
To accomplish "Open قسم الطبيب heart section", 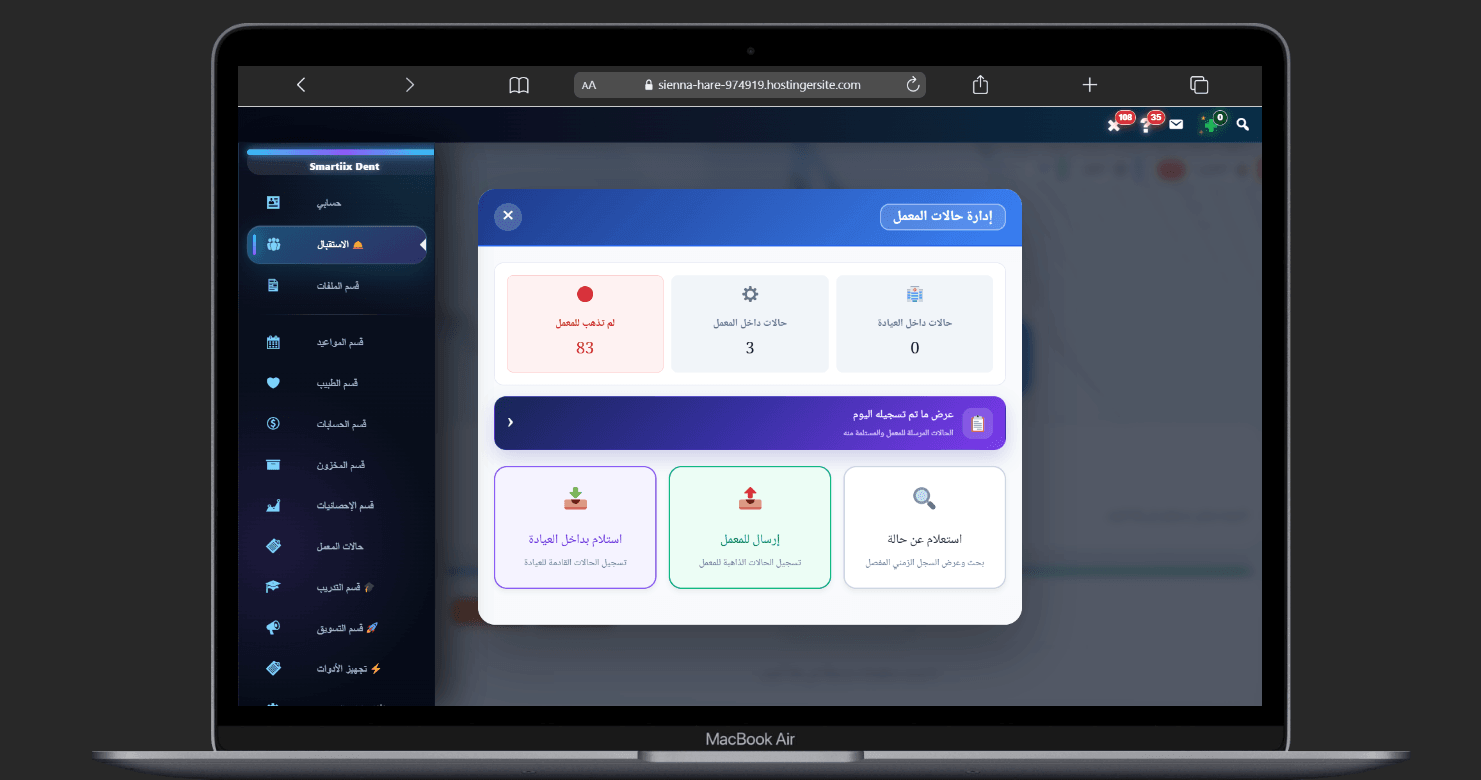I will (337, 383).
